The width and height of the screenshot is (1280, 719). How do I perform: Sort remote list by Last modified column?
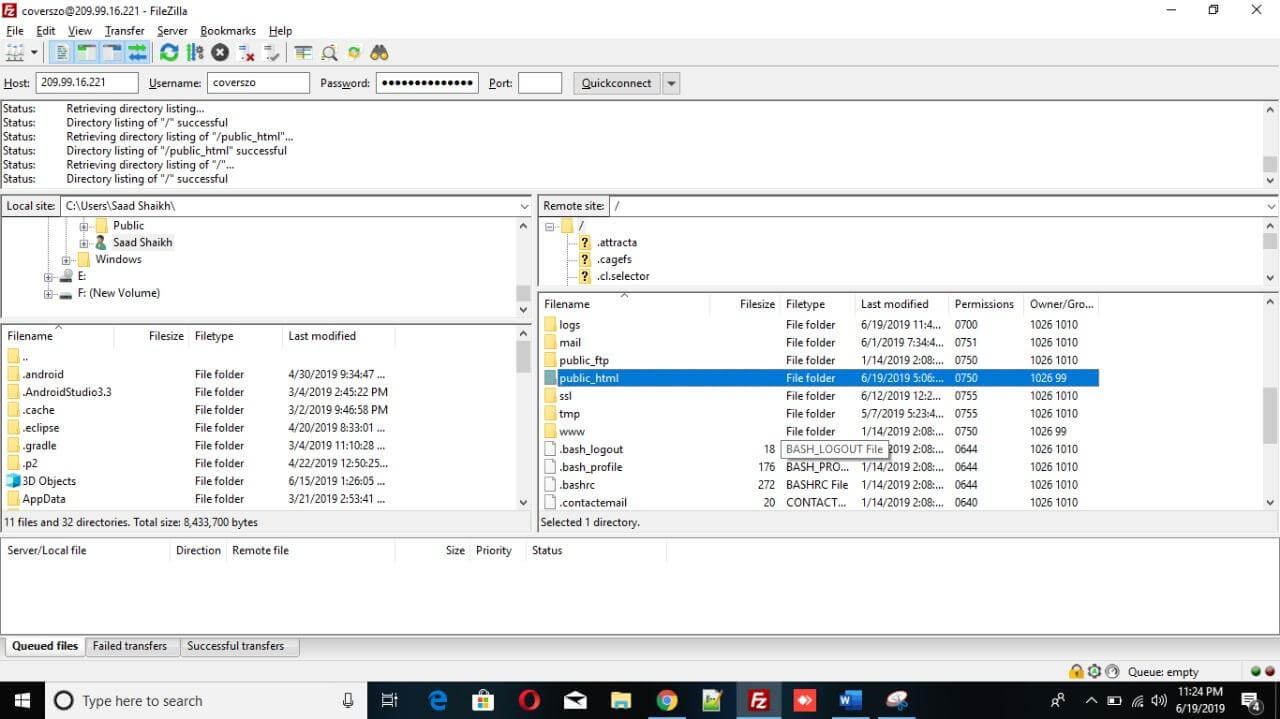point(895,304)
